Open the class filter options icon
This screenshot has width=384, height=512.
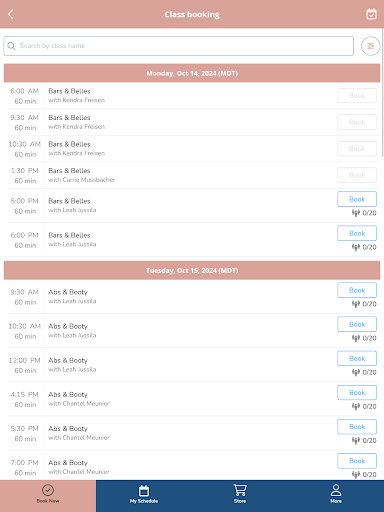370,46
